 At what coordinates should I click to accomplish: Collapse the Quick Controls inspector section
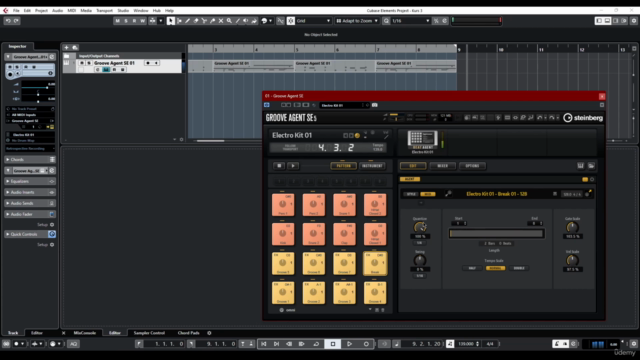tap(30, 234)
